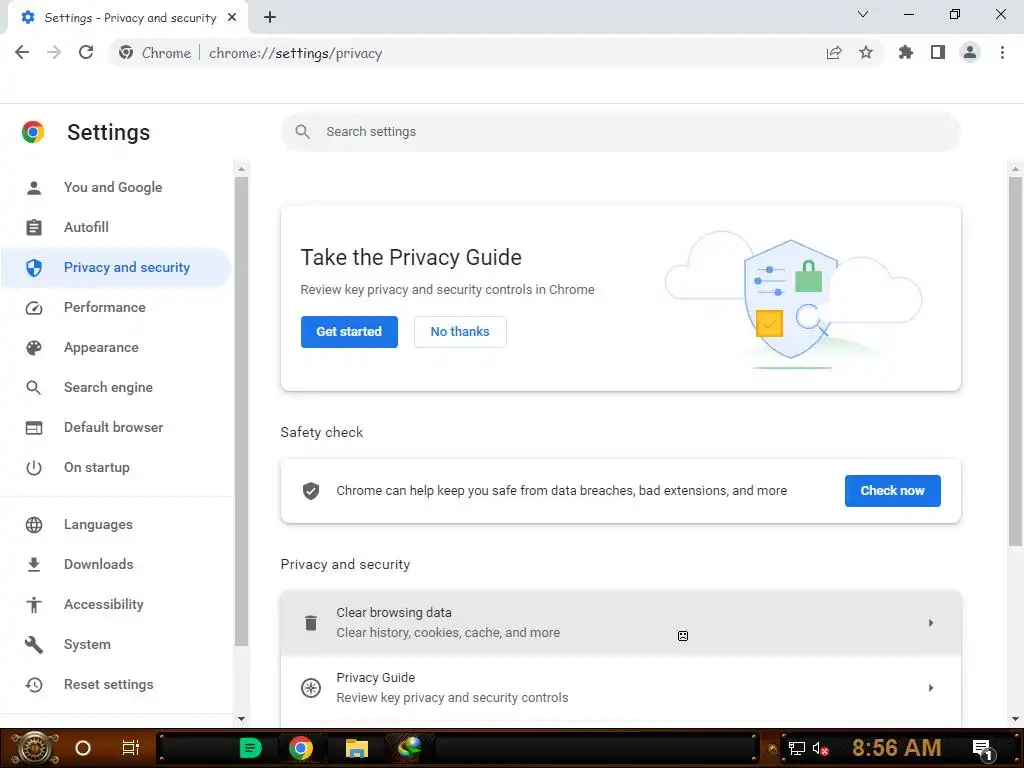Click the Reset settings history icon
The image size is (1024, 768).
coord(34,684)
